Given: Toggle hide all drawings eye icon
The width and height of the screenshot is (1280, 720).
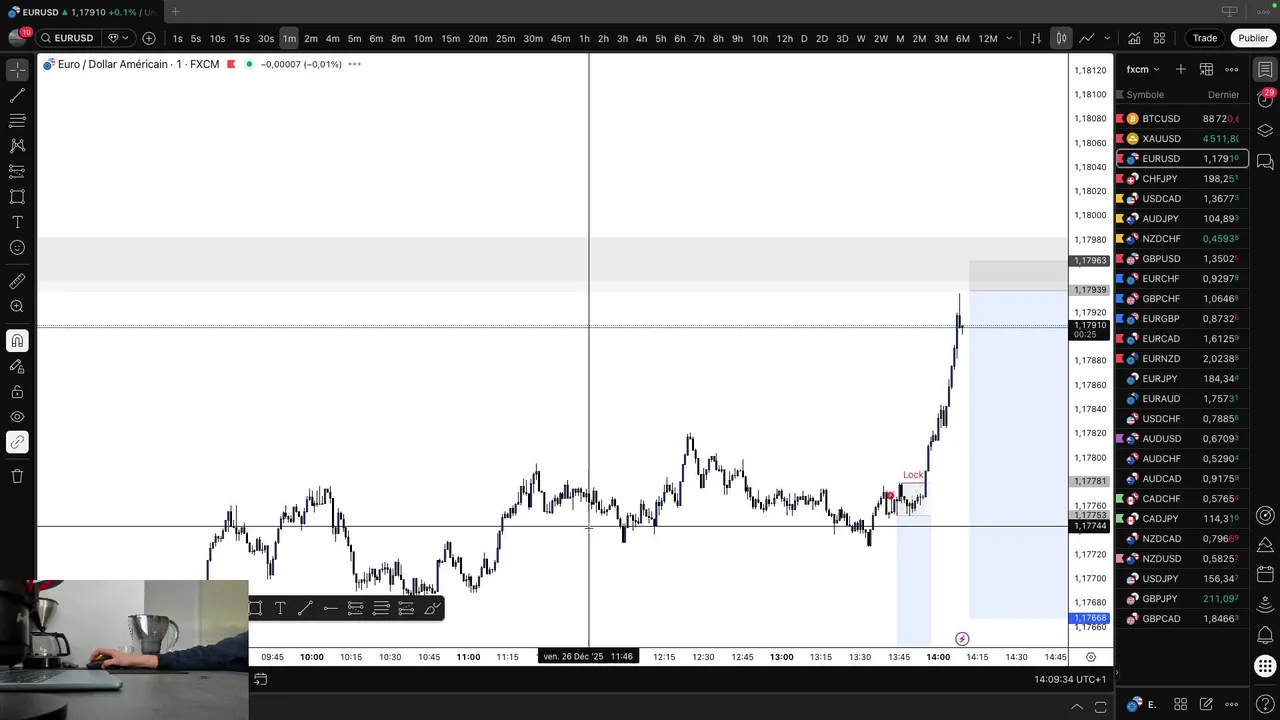Looking at the screenshot, I should coord(17,417).
